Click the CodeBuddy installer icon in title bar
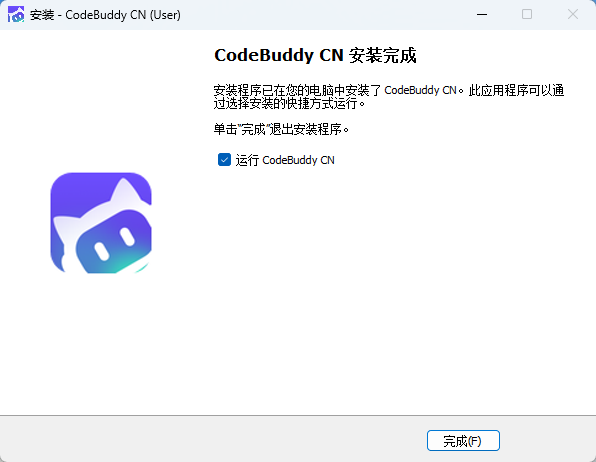Viewport: 596px width, 462px height. tap(16, 14)
